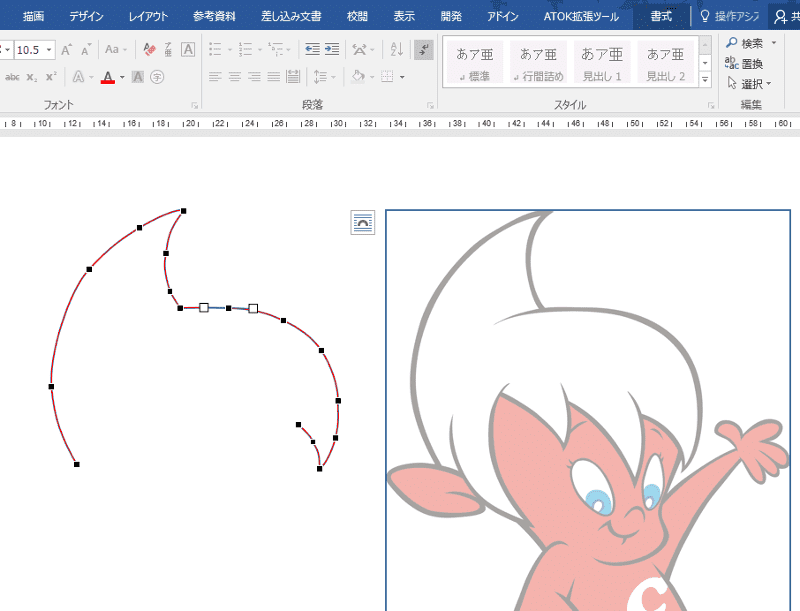The image size is (800, 611).
Task: Open layout options icon beside image
Action: pyautogui.click(x=363, y=223)
